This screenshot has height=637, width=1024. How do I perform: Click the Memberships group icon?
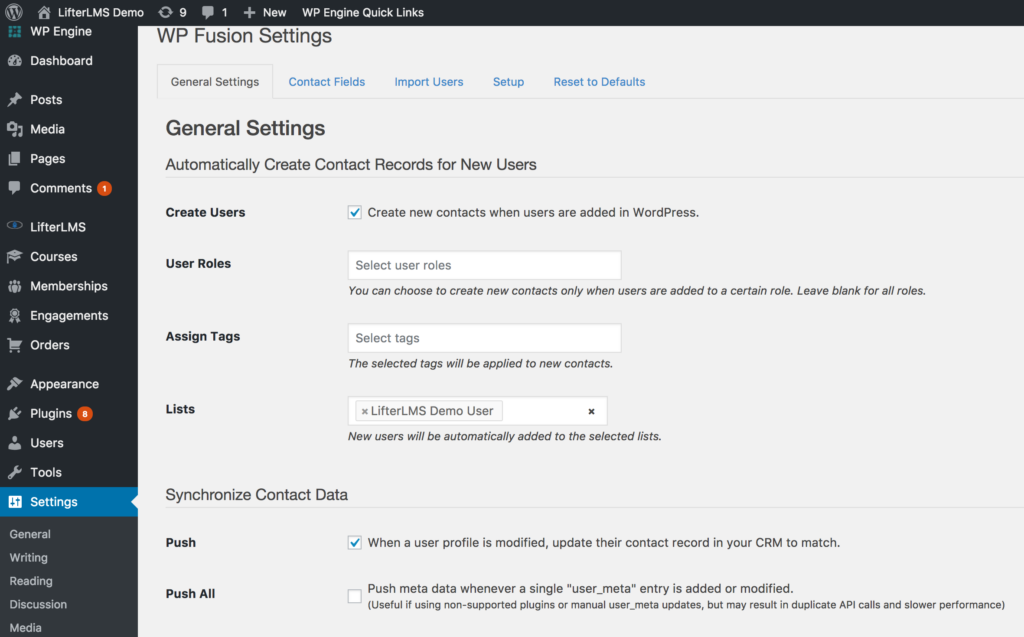point(14,286)
